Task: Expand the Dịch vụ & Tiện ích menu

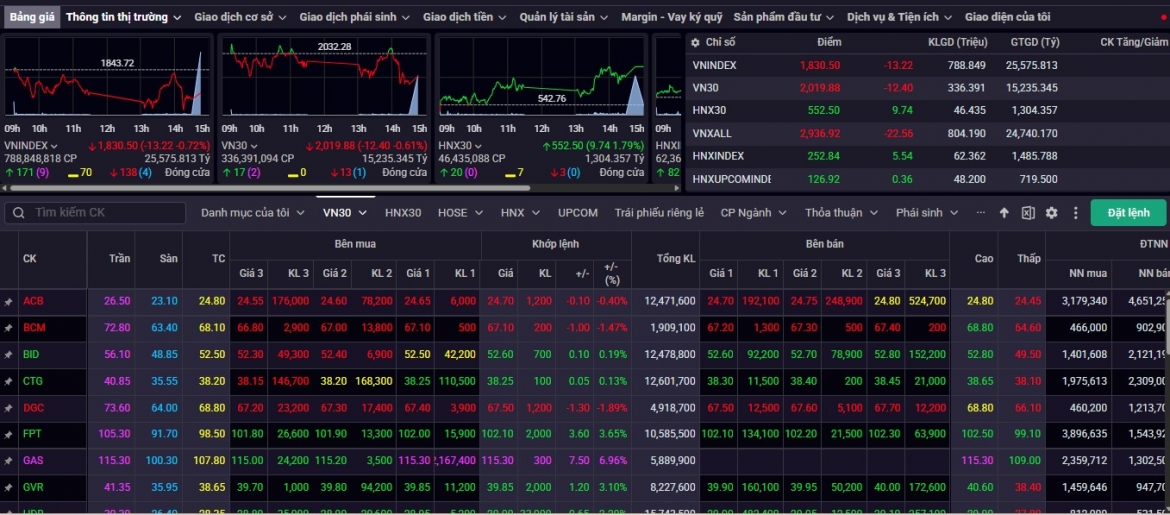Action: 900,16
